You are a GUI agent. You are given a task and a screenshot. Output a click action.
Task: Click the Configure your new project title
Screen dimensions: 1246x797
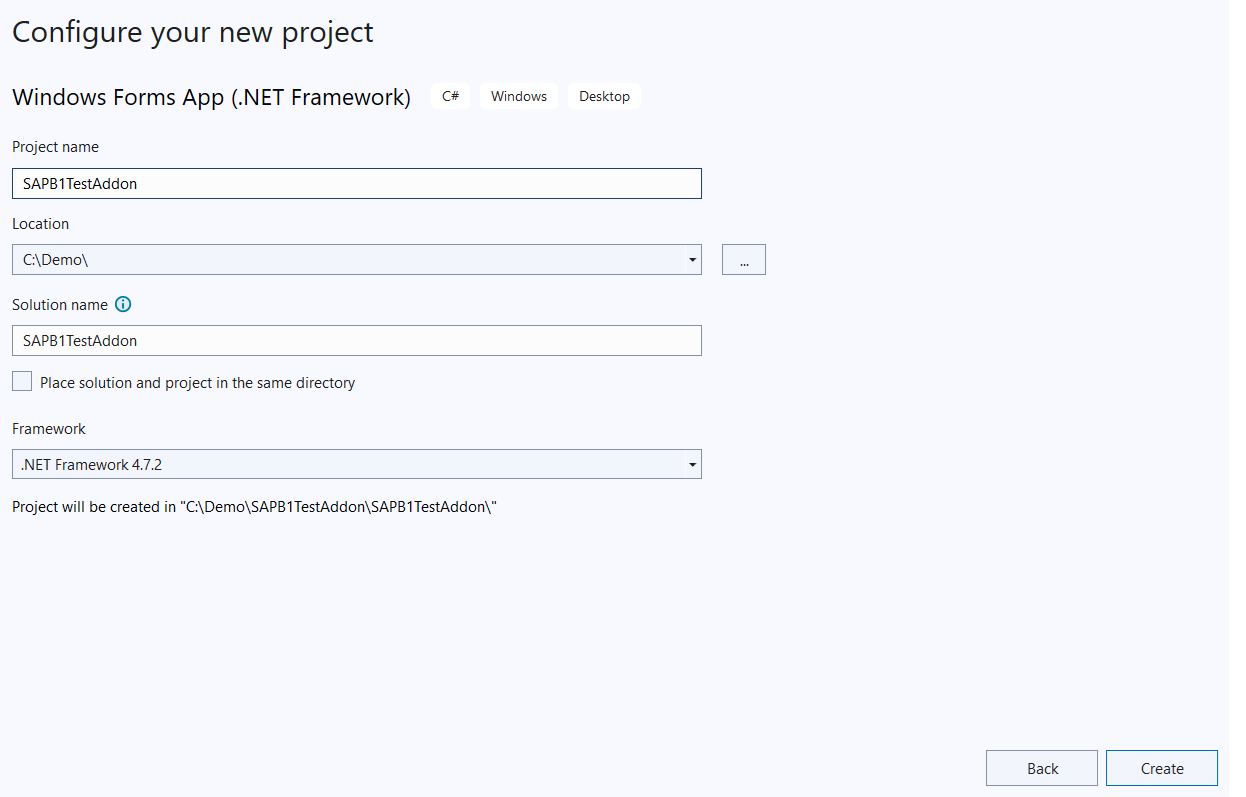point(192,32)
